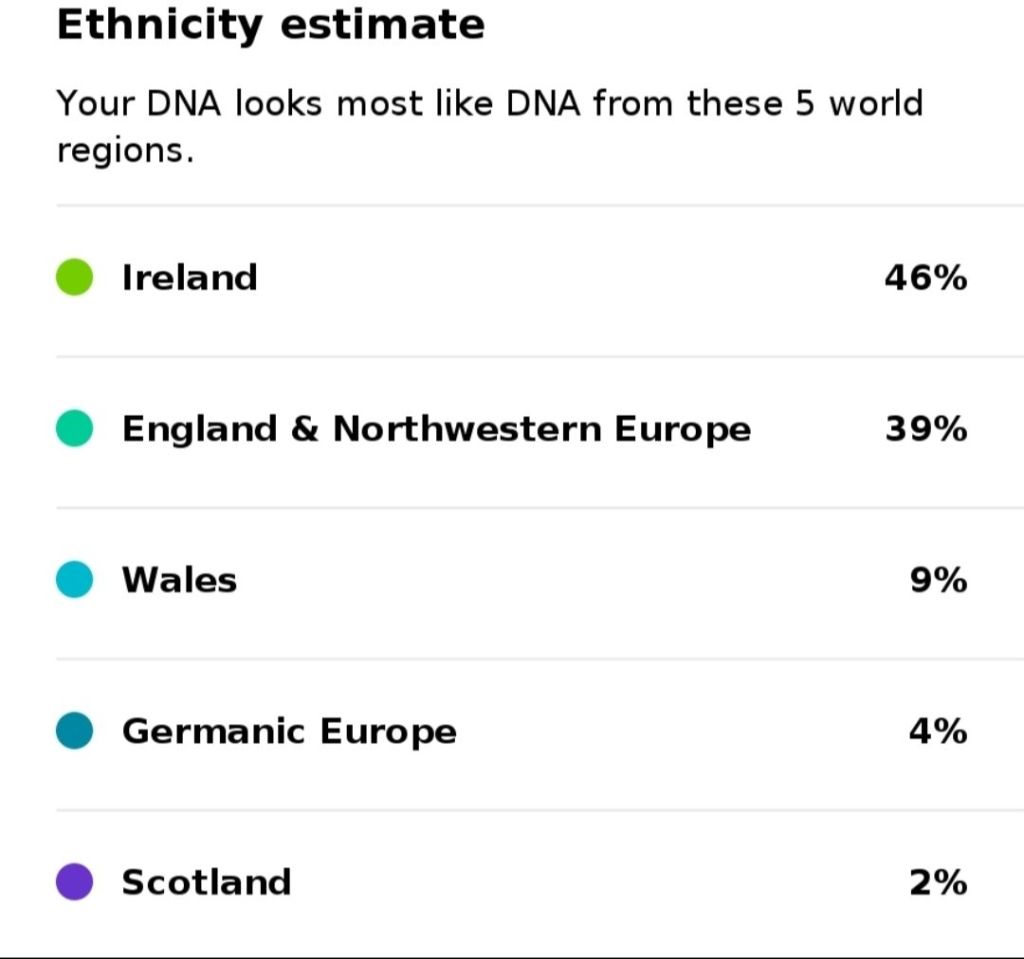Select the teal England & Northwestern Europe dot
The height and width of the screenshot is (959, 1024).
click(x=75, y=429)
